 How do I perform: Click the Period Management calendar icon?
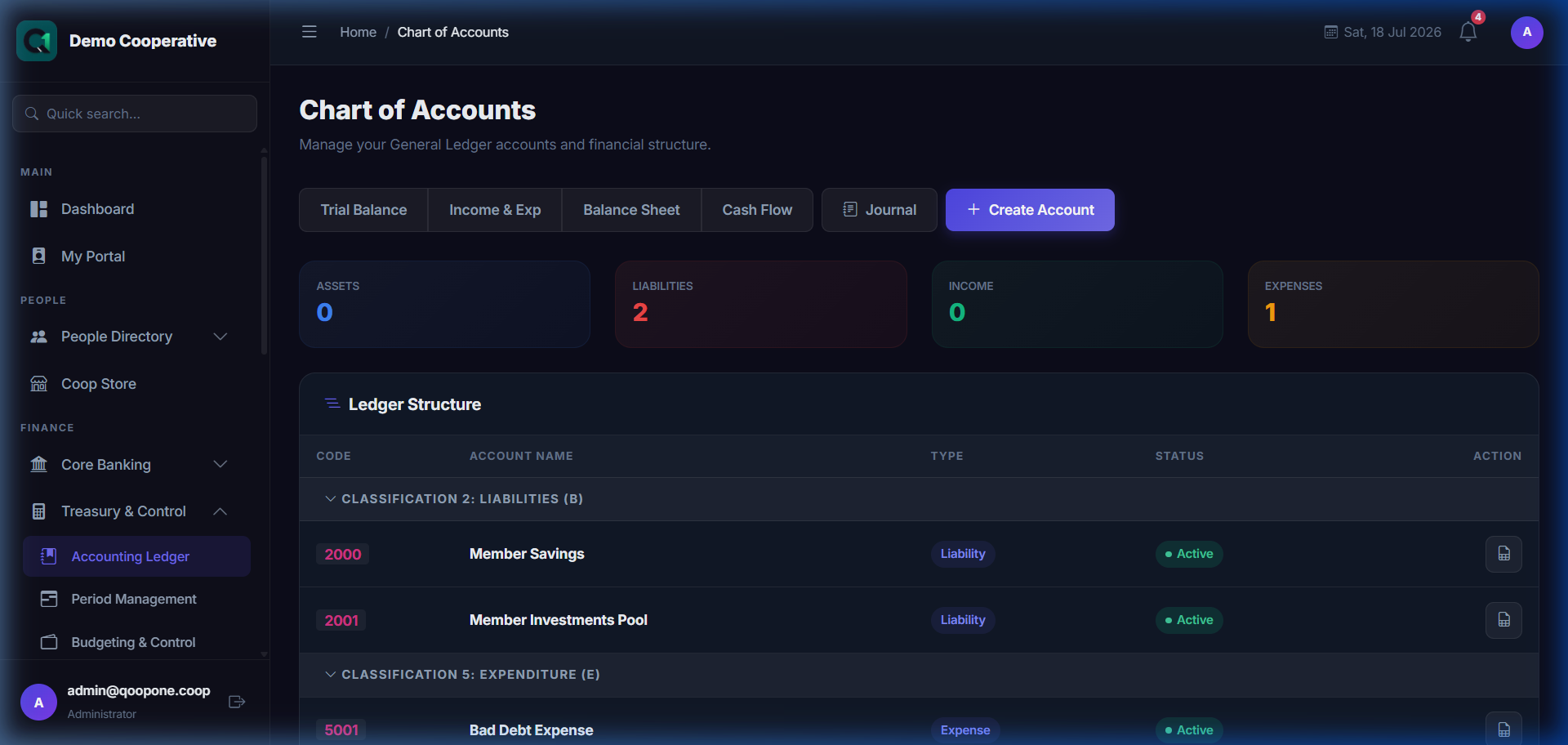click(49, 599)
